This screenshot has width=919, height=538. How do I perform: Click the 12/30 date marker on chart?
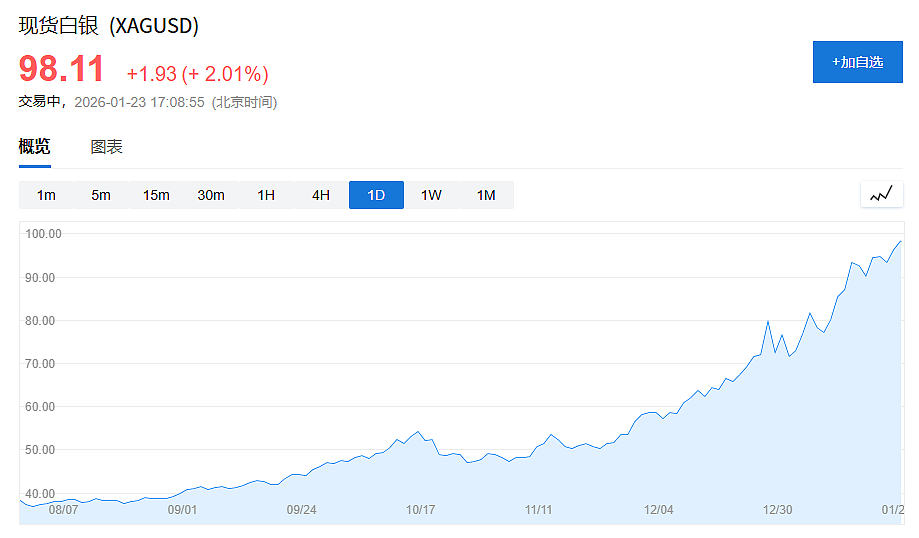coord(777,510)
